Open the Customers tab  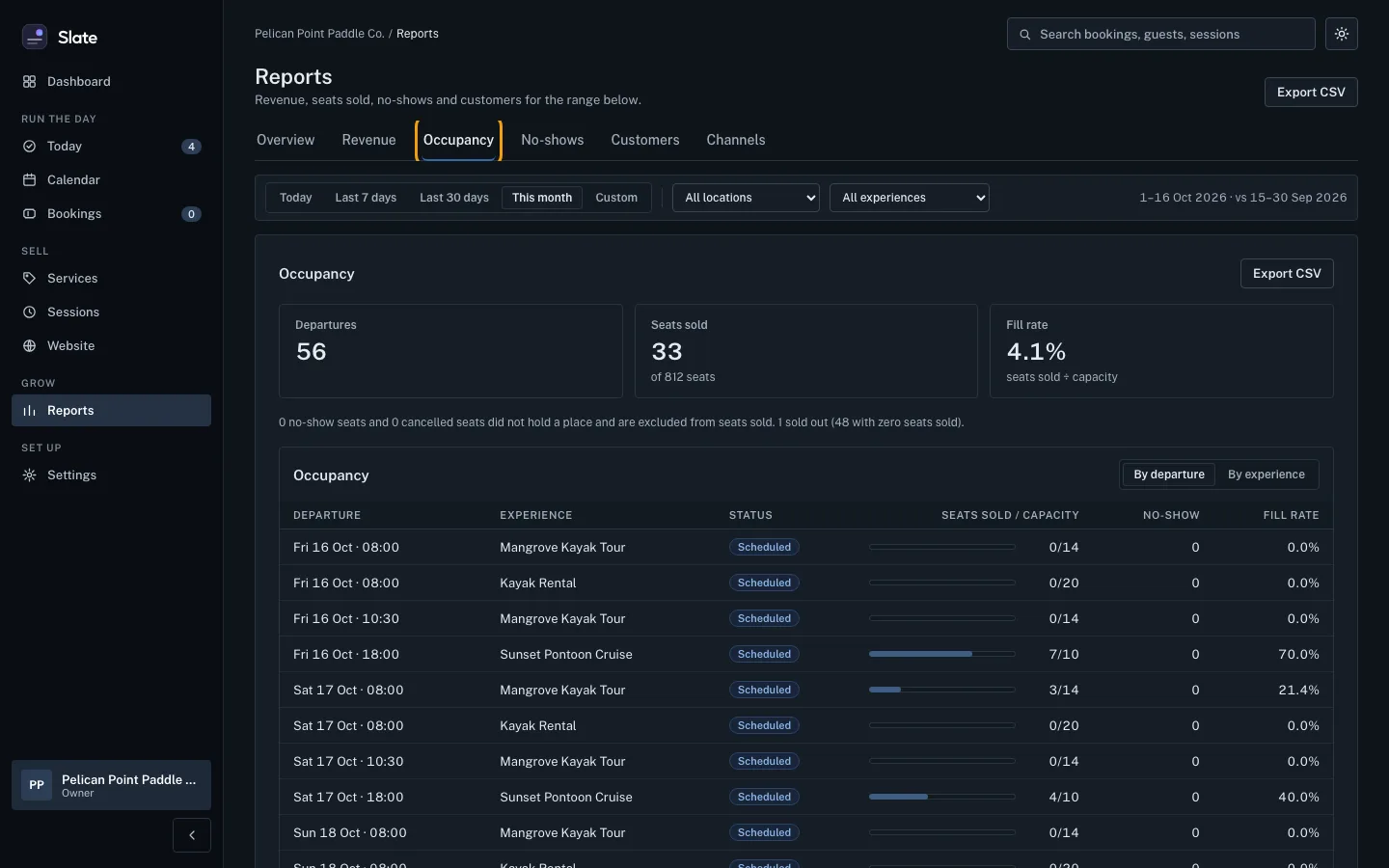coord(645,141)
